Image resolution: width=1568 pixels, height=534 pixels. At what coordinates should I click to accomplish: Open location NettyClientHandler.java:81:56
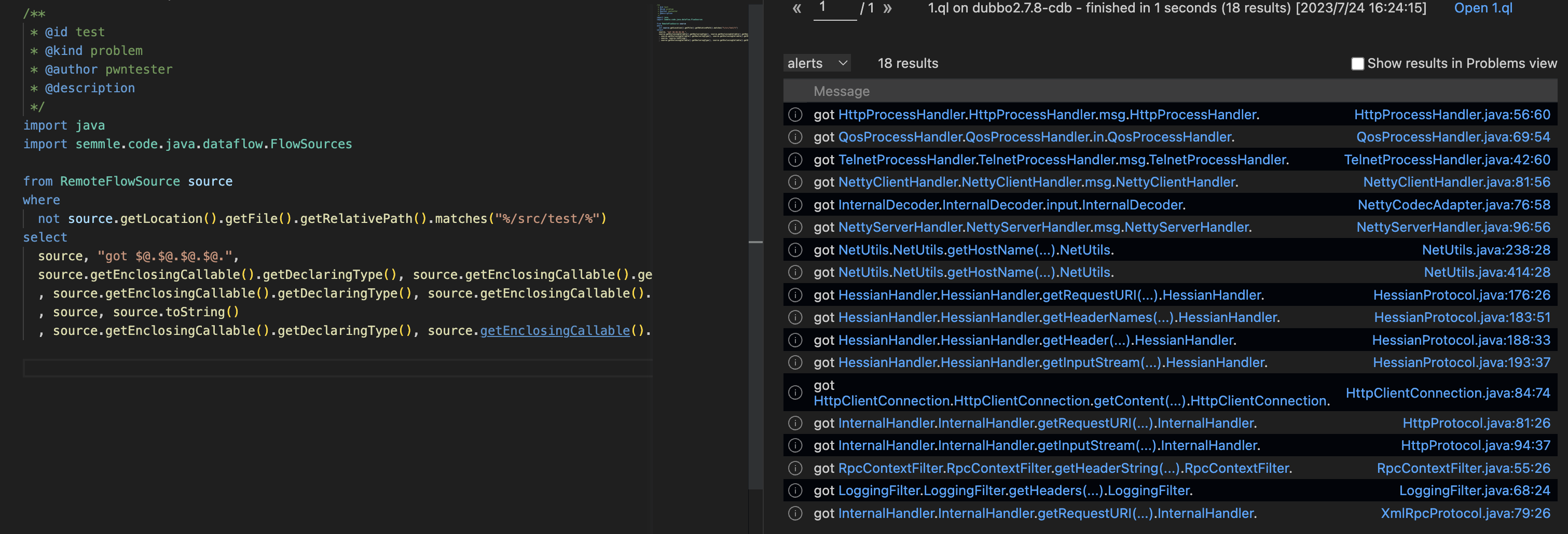point(1456,182)
